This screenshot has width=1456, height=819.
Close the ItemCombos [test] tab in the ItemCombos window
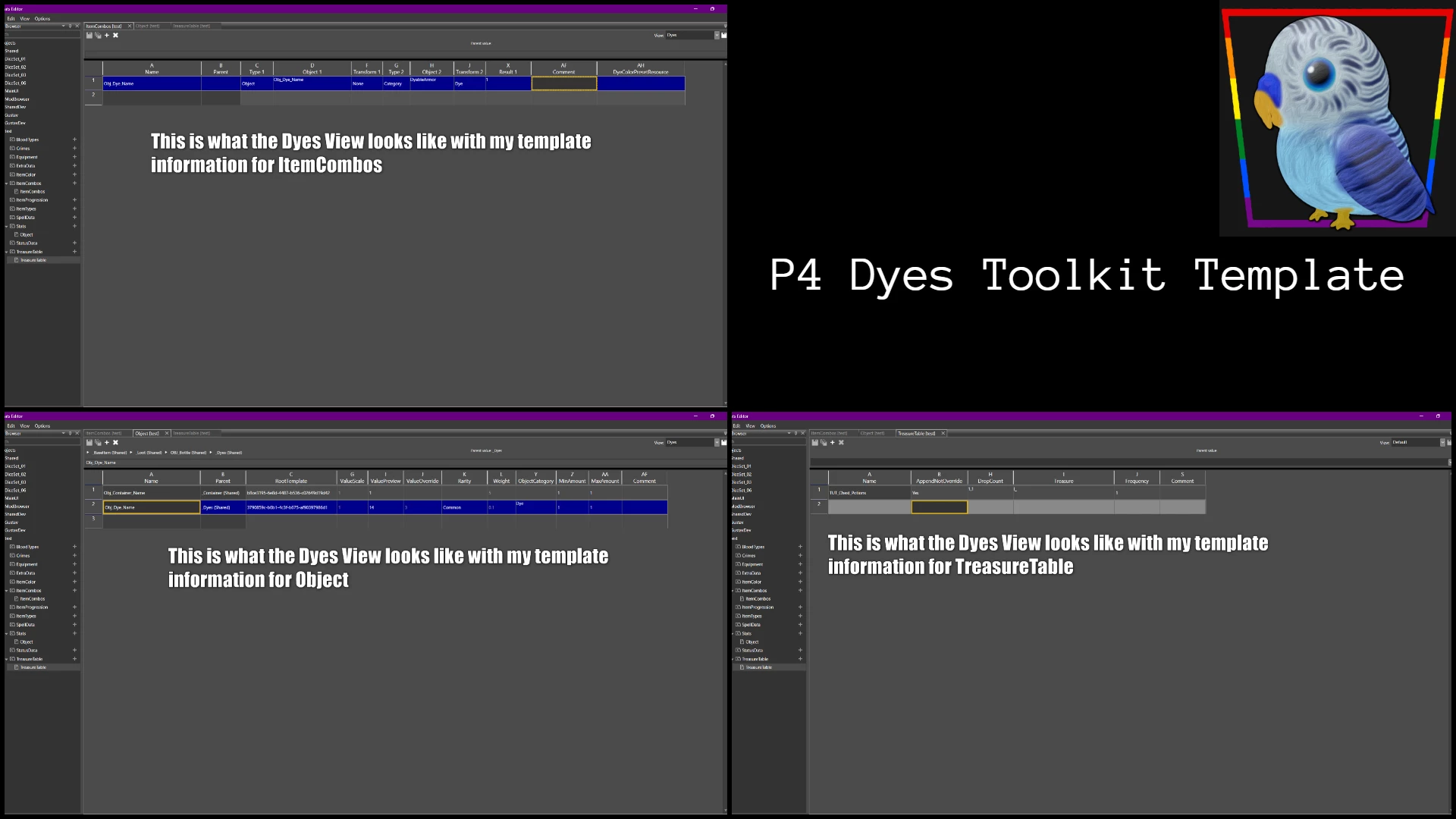(x=130, y=26)
